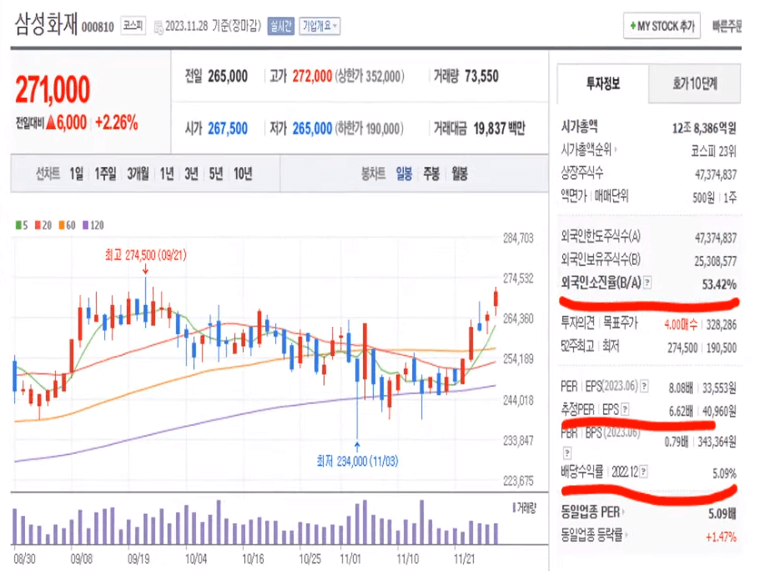Click the 거래량 value 73,550
Viewport: 758px width, 571px height.
tap(481, 76)
